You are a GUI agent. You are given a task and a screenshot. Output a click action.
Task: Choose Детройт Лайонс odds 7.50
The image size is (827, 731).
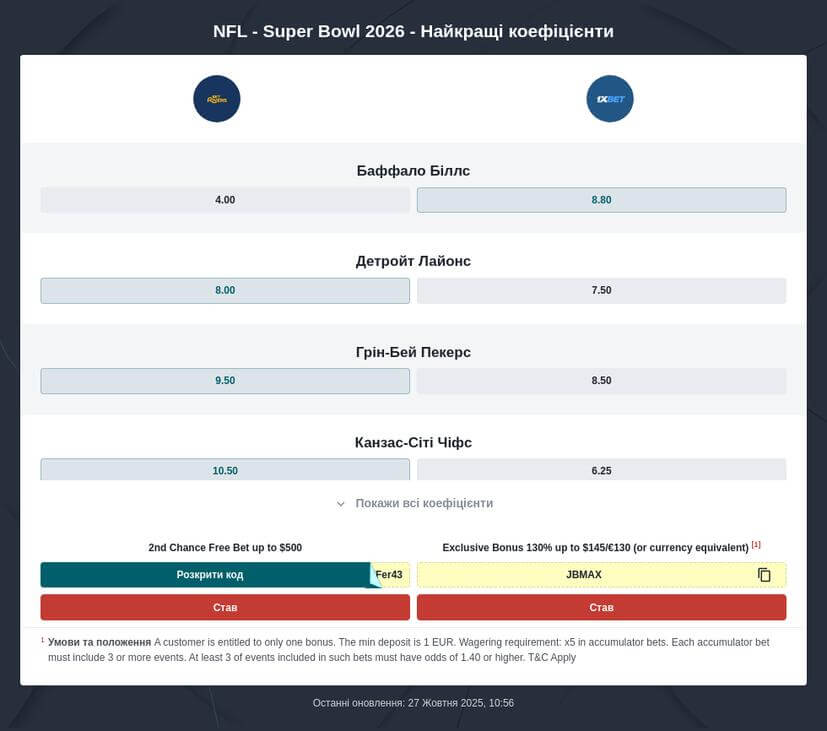pos(601,291)
